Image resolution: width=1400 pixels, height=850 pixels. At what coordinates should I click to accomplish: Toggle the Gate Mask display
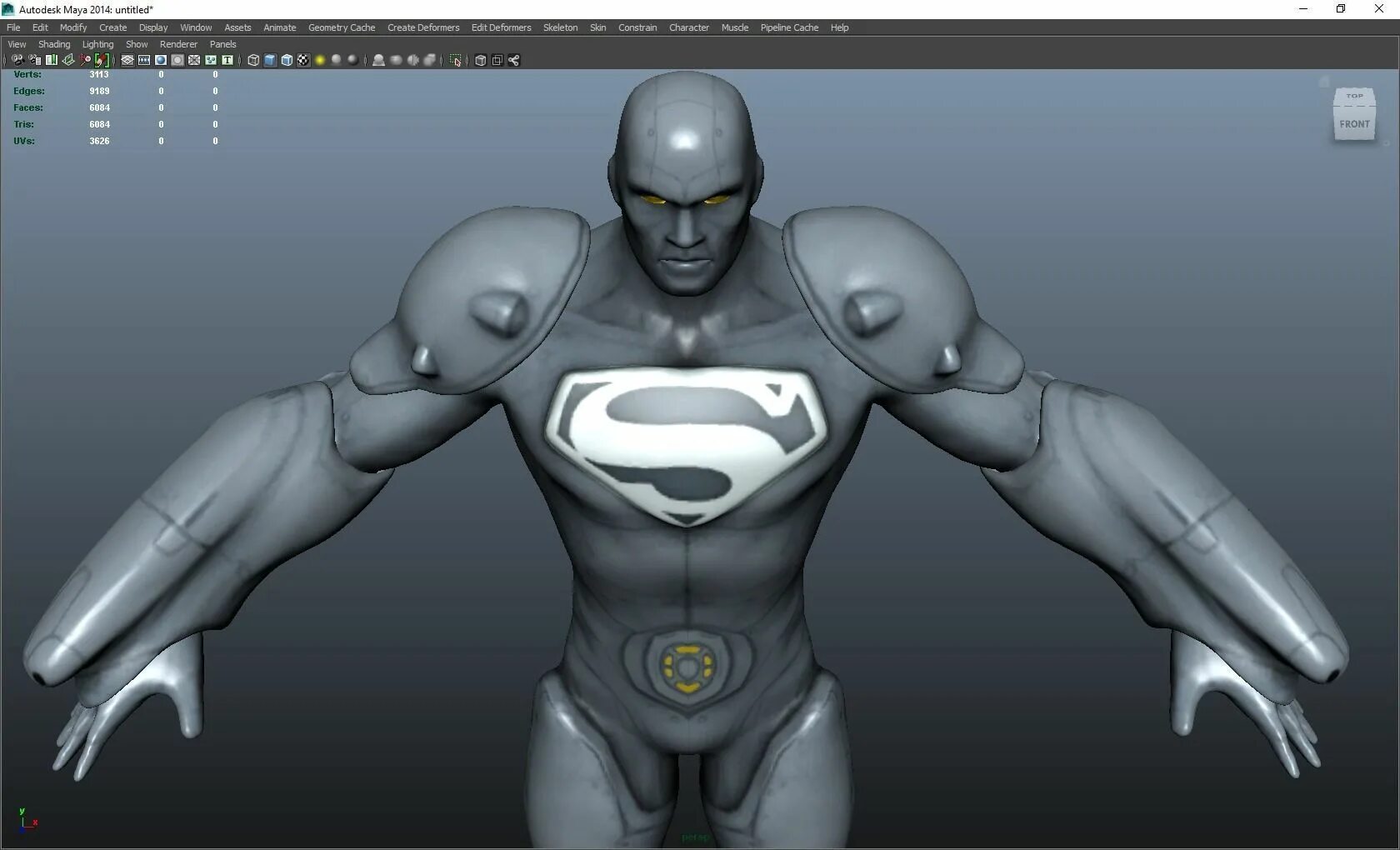pos(177,60)
